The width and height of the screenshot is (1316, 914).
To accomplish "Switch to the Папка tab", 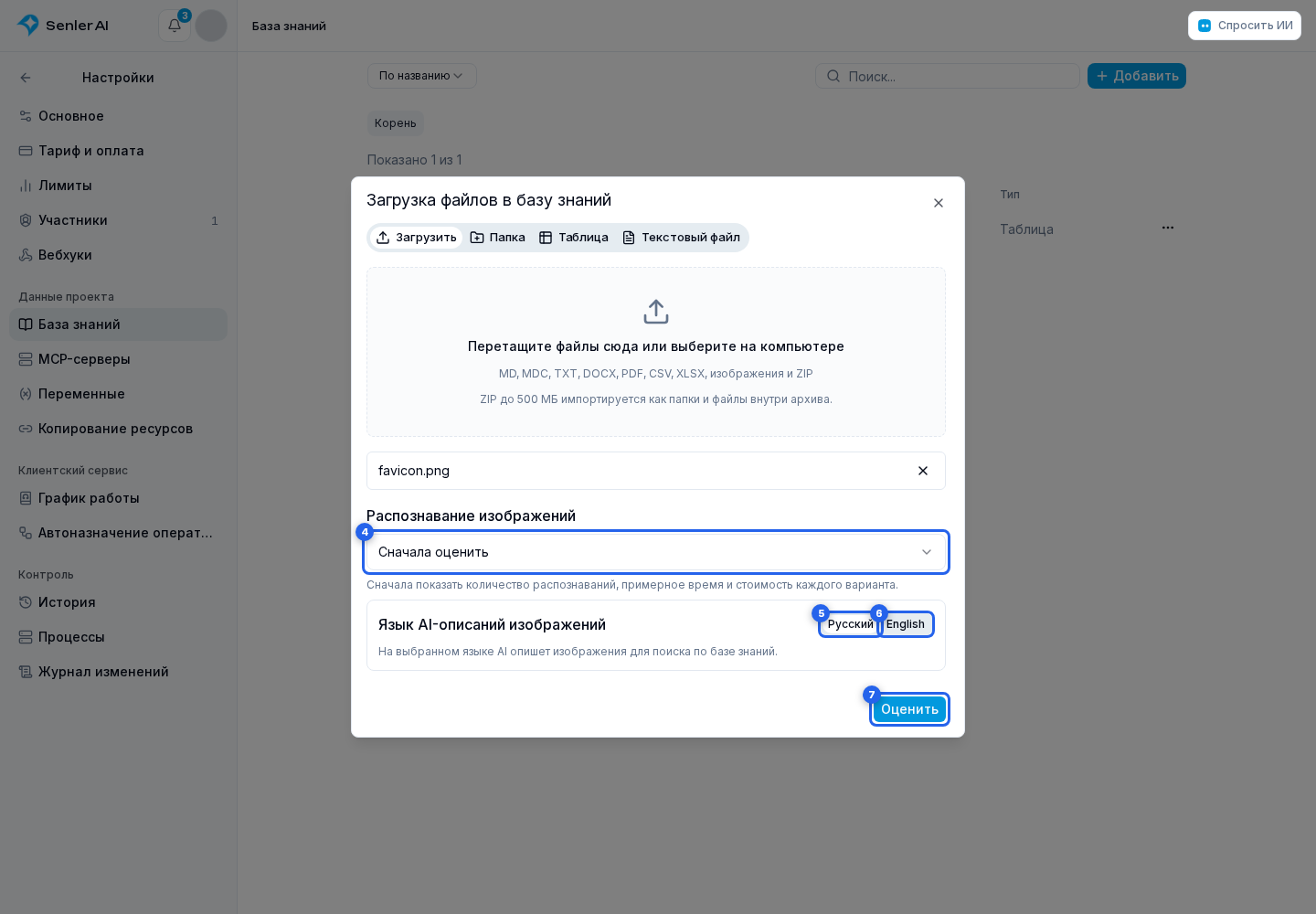I will 498,238.
